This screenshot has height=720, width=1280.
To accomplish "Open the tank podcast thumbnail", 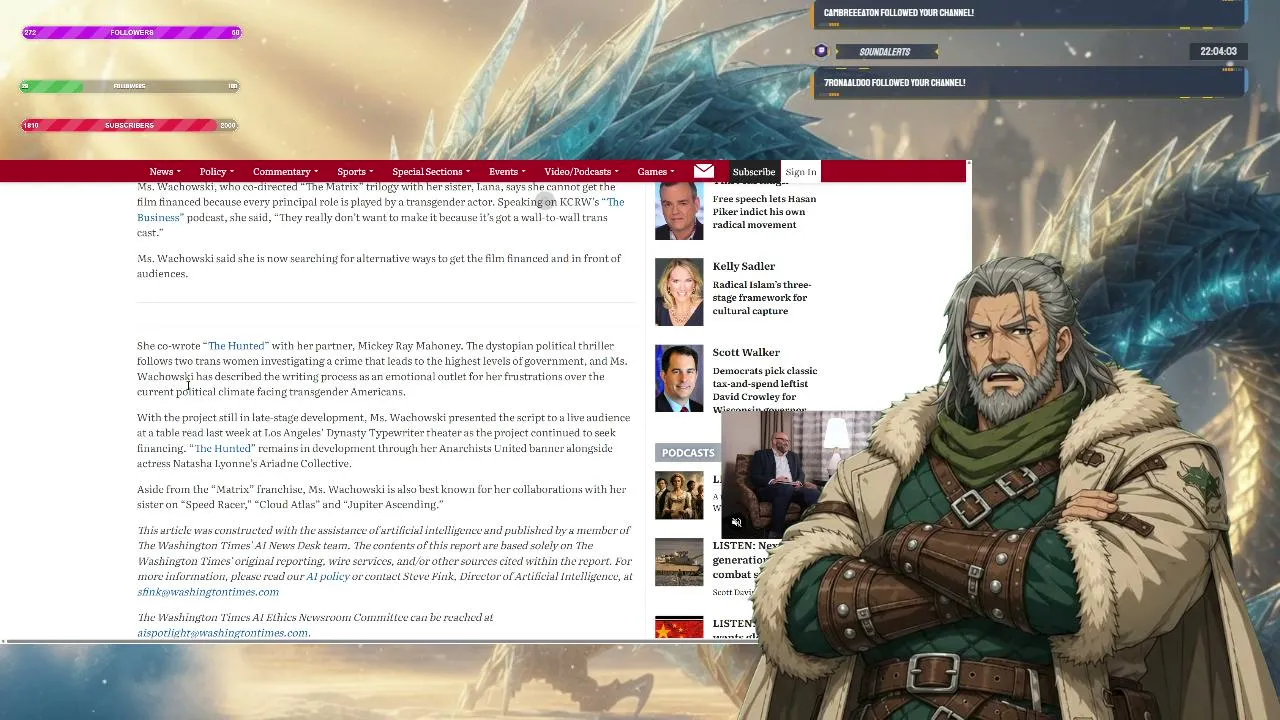I will click(x=679, y=562).
